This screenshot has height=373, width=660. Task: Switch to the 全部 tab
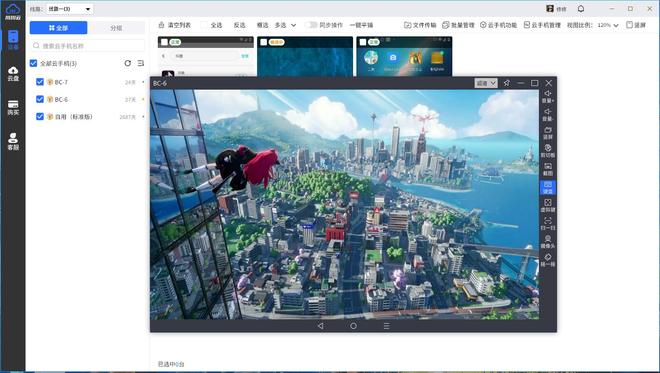pyautogui.click(x=58, y=28)
